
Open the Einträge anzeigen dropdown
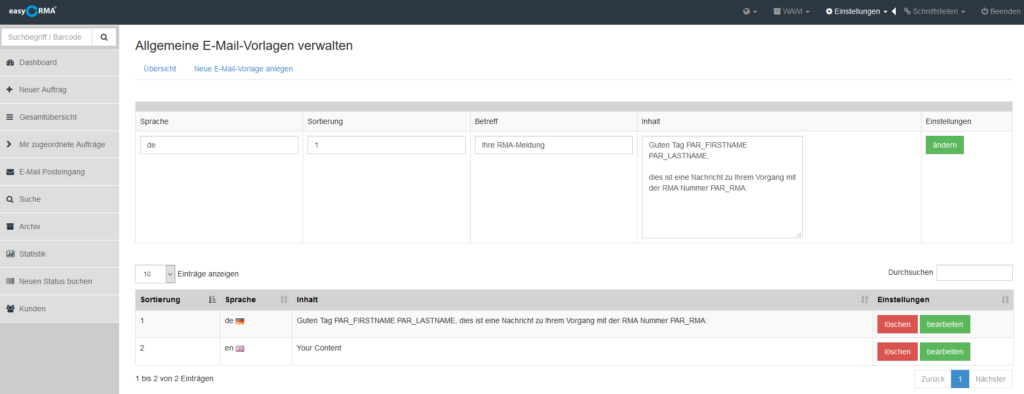tap(155, 274)
